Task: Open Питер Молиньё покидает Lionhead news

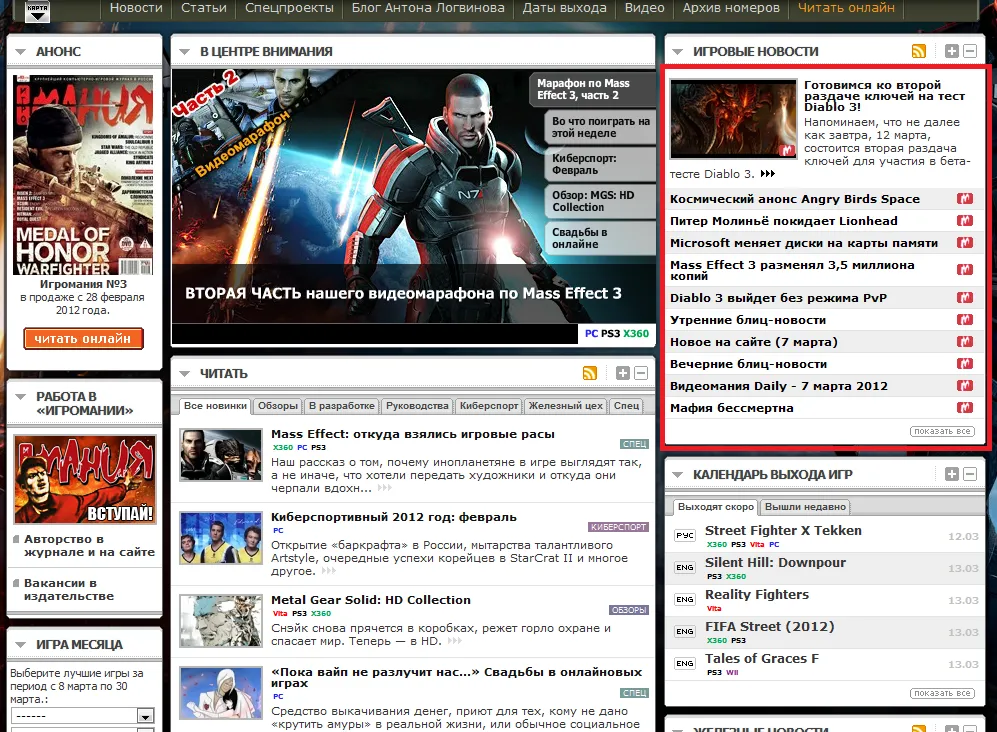Action: 783,221
